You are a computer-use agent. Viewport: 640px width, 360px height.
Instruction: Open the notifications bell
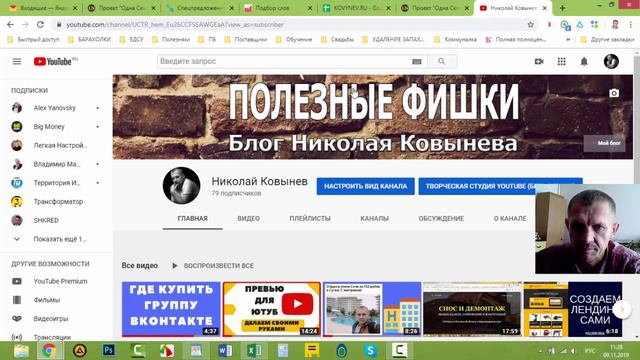(584, 62)
